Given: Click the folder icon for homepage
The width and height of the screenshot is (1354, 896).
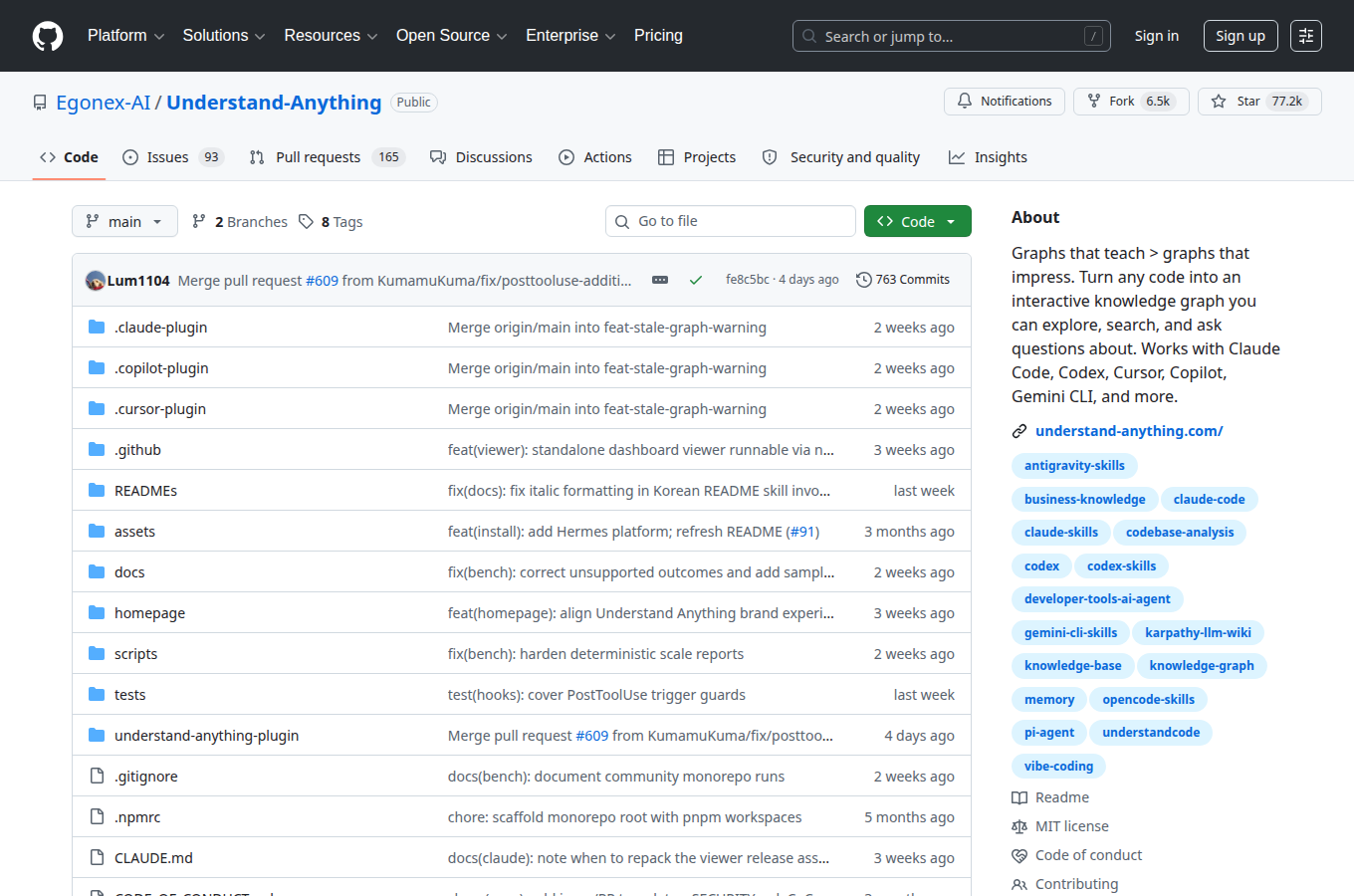Looking at the screenshot, I should click(97, 612).
